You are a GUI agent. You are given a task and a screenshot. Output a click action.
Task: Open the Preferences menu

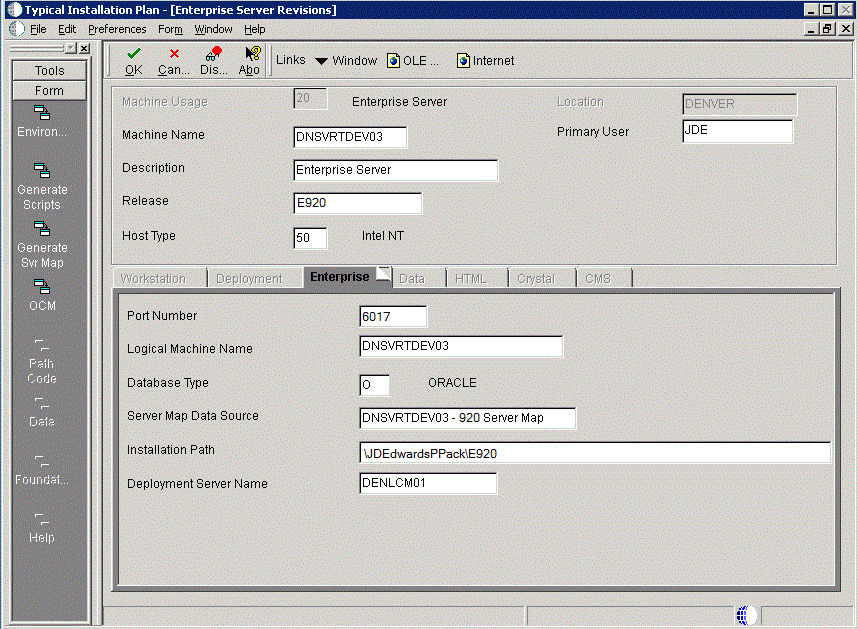tap(117, 29)
